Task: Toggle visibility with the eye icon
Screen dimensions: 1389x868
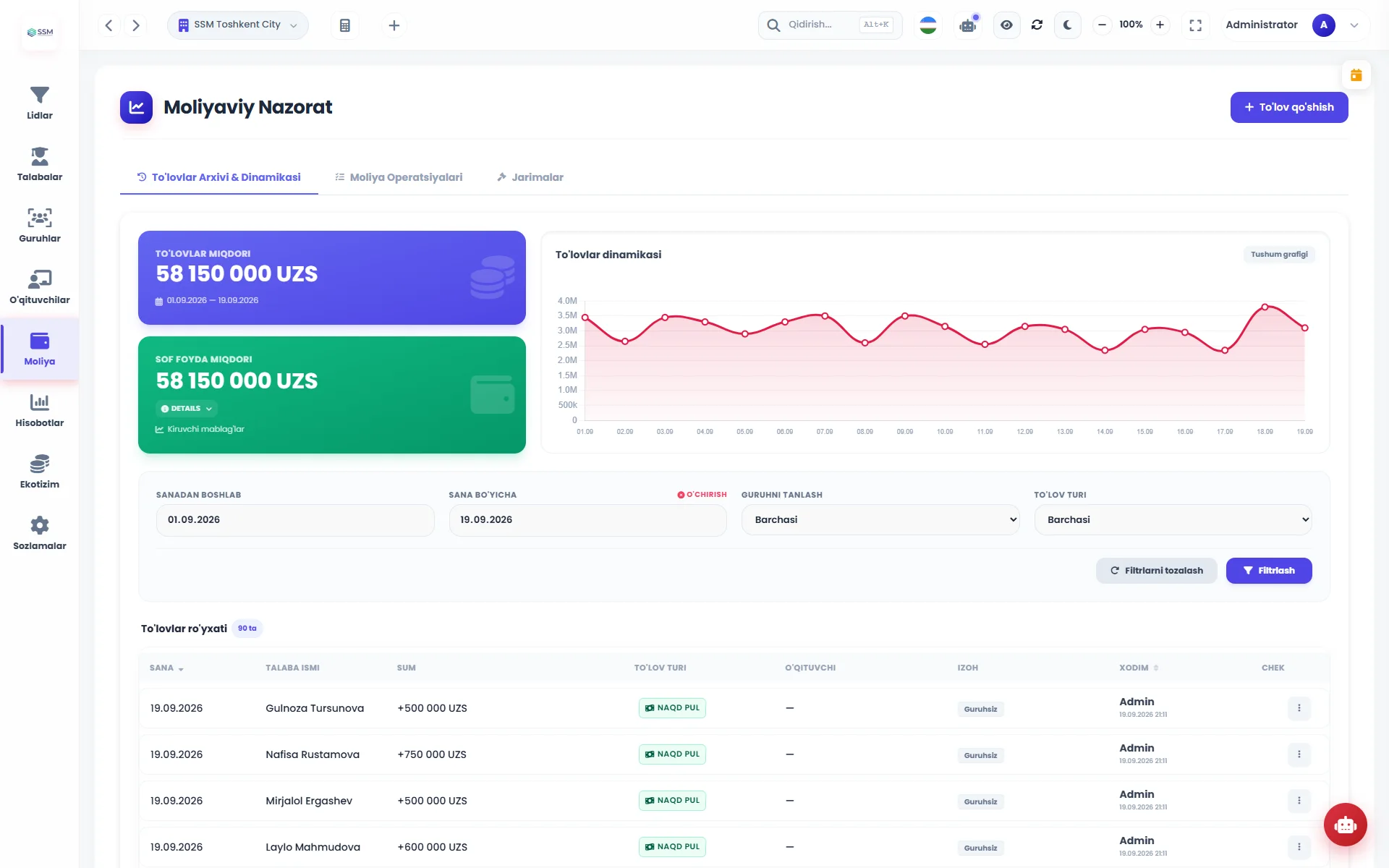Action: [1006, 25]
